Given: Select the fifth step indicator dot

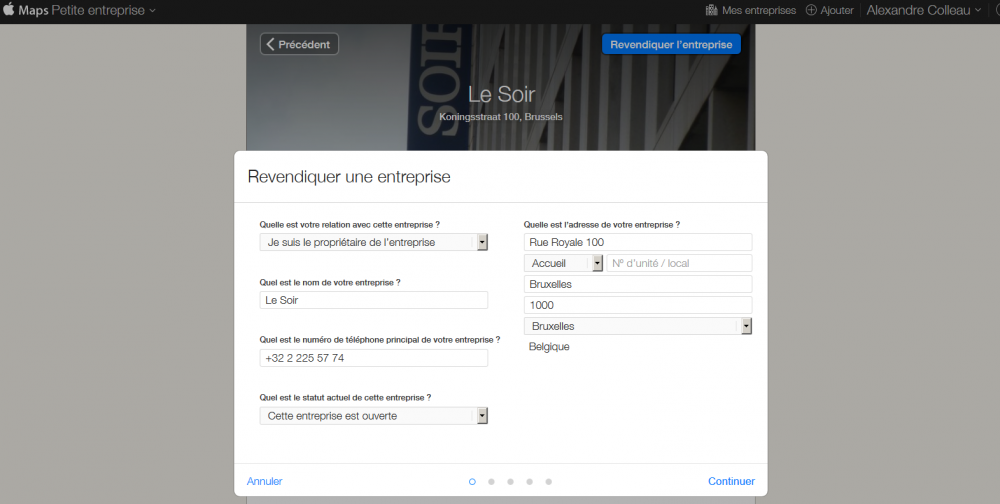Looking at the screenshot, I should (548, 482).
